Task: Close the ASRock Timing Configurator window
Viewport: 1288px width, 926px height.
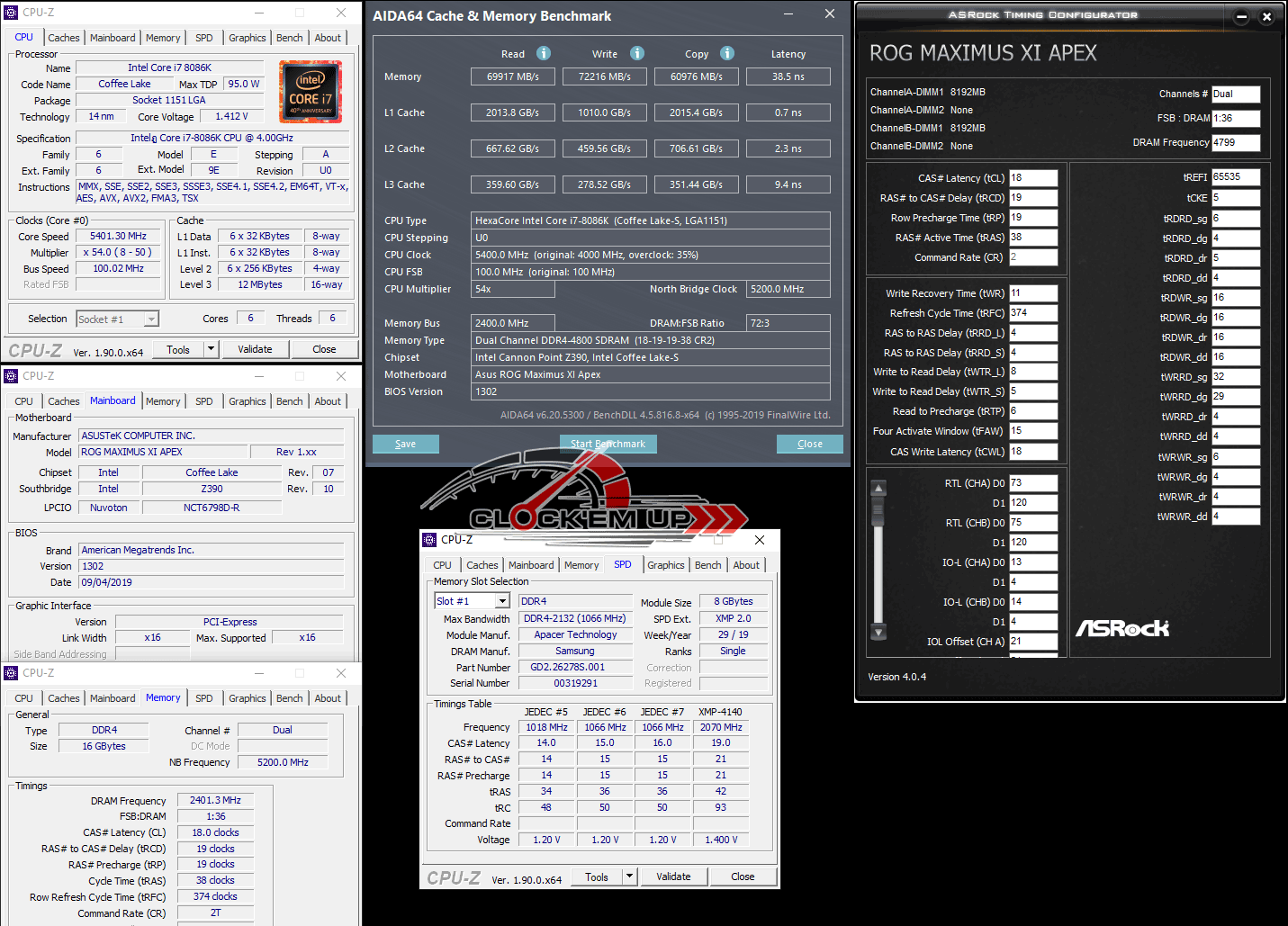Action: (x=1266, y=16)
